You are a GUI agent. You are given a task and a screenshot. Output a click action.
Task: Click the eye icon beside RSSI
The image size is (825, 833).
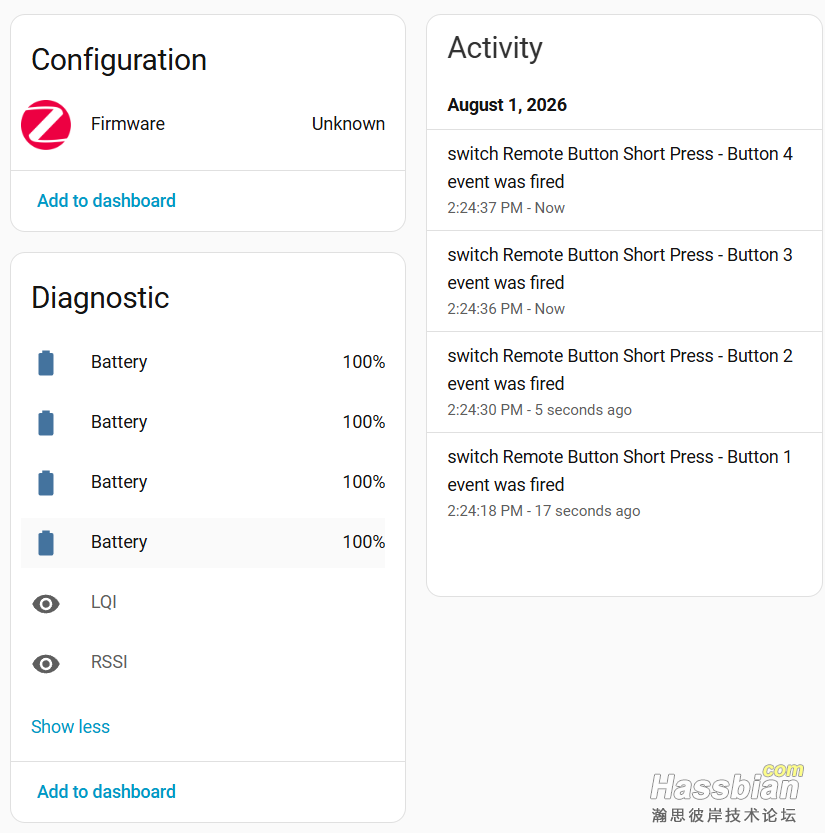point(46,664)
